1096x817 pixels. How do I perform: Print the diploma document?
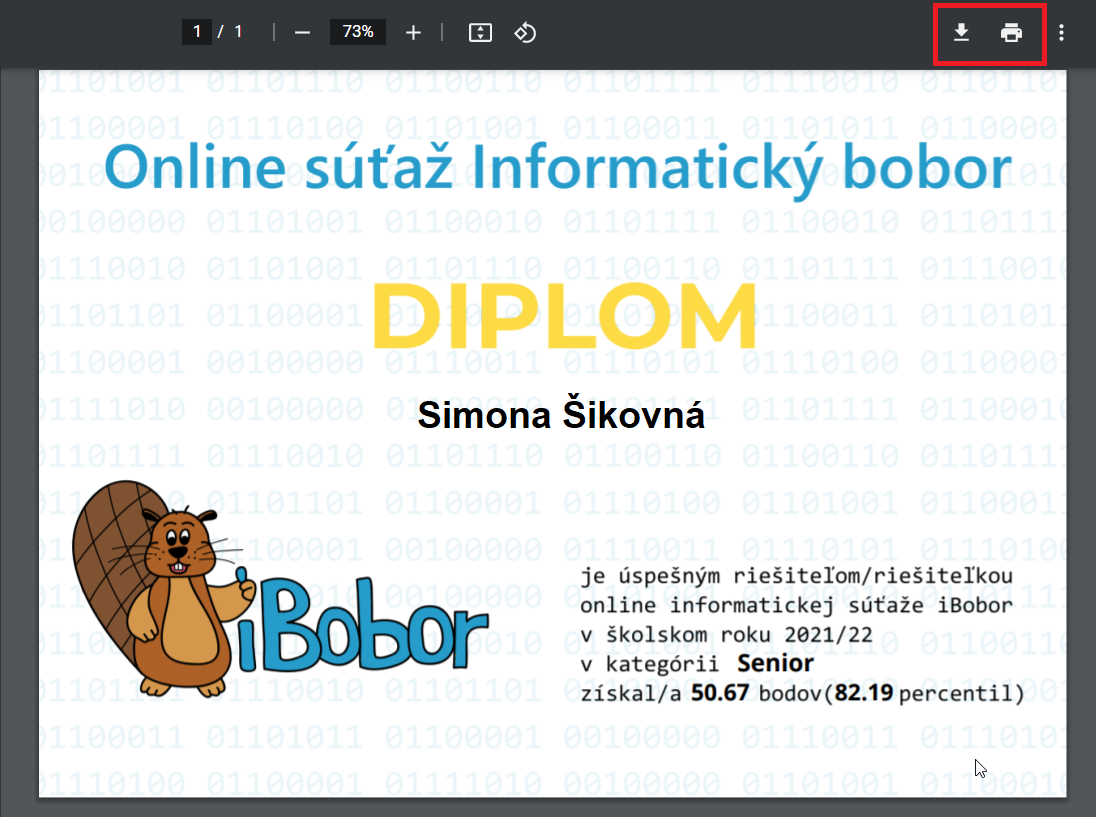1011,32
